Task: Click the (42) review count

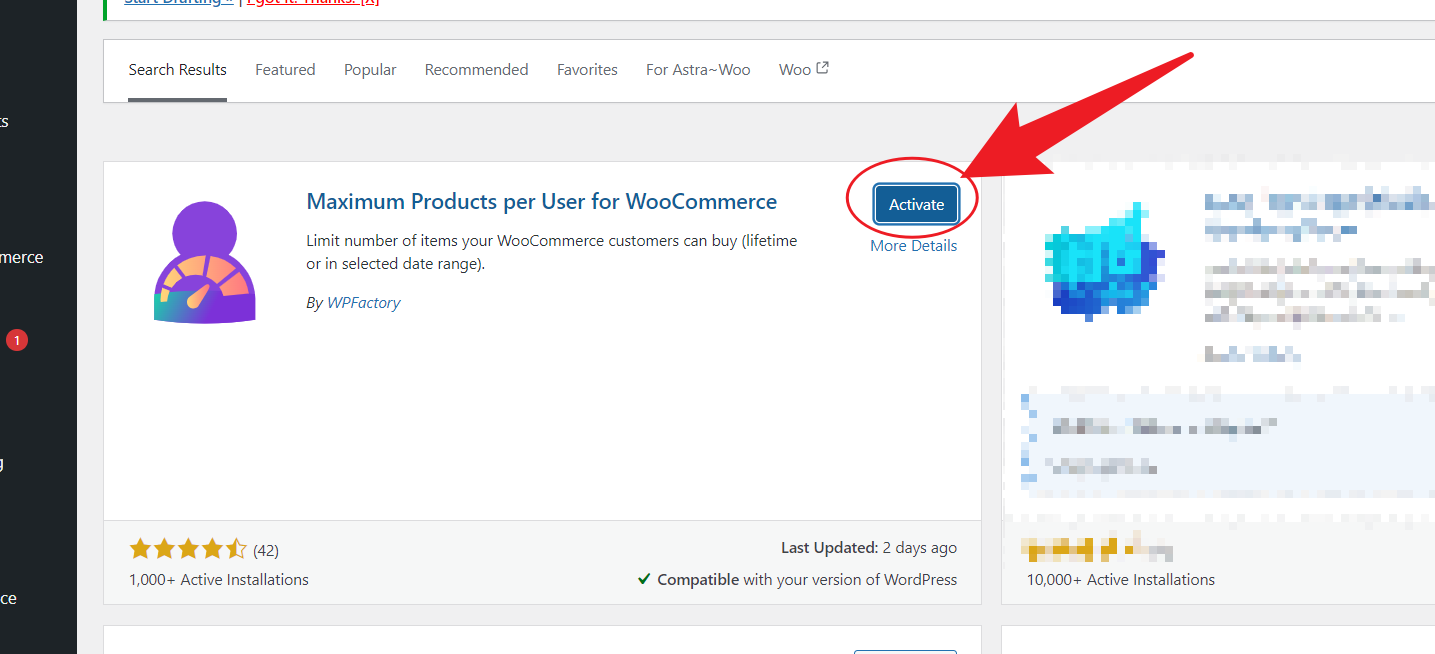Action: coord(266,550)
